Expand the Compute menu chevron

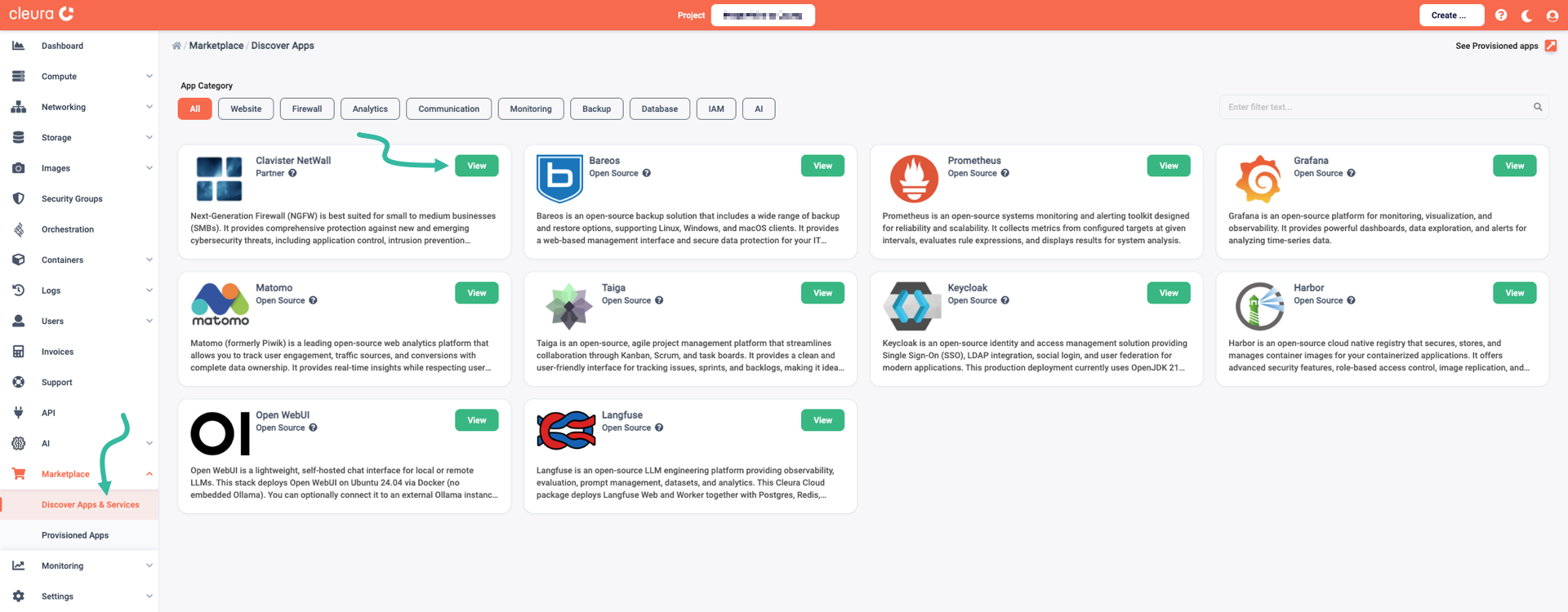click(x=149, y=77)
